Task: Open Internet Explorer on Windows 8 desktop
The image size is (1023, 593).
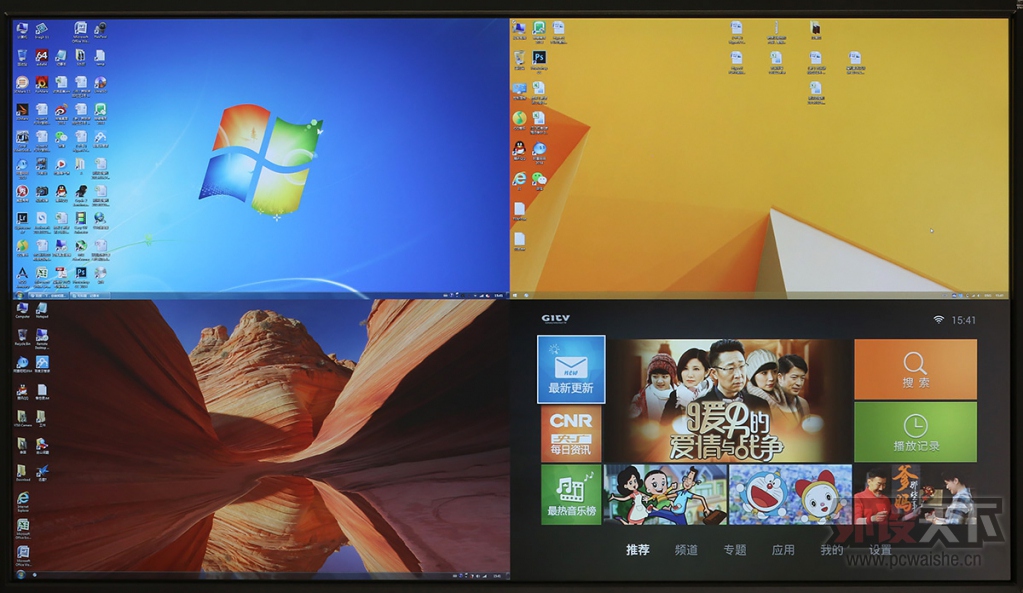Action: coord(519,177)
